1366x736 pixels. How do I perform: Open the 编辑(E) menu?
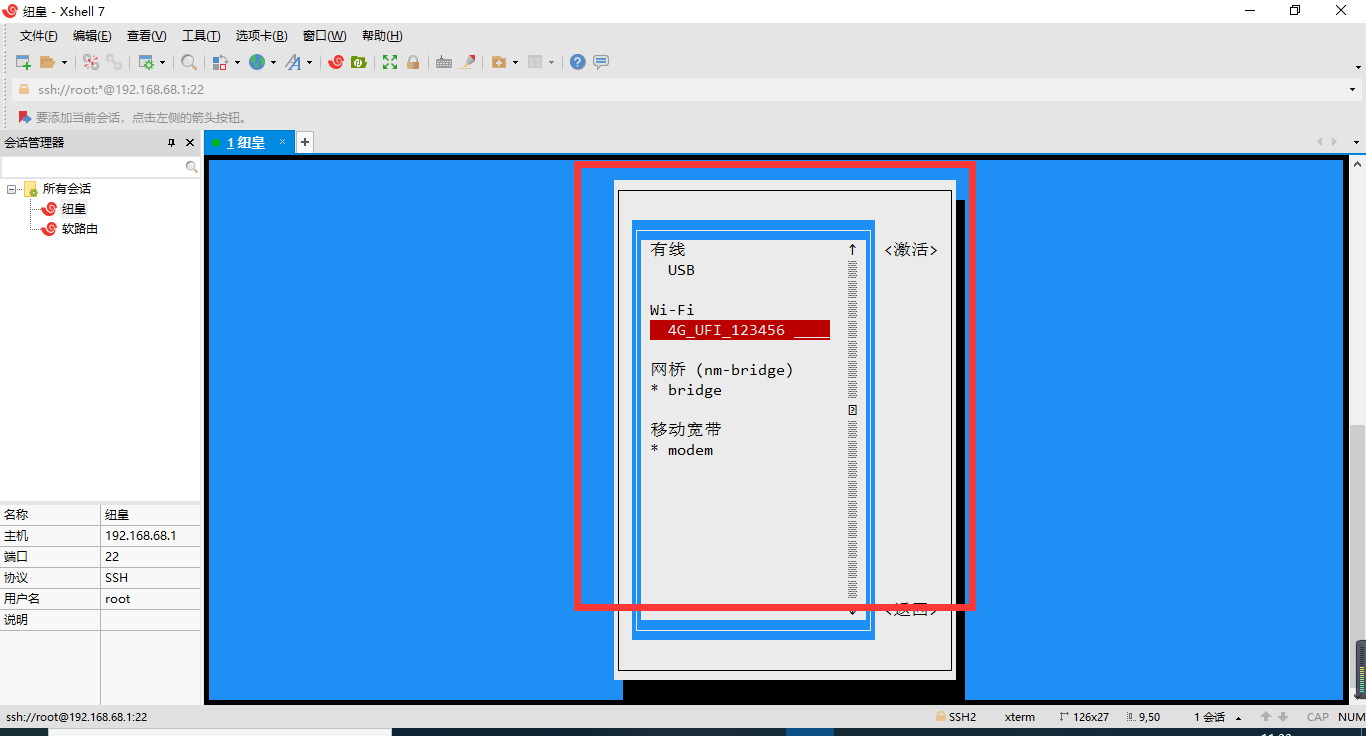pyautogui.click(x=92, y=36)
